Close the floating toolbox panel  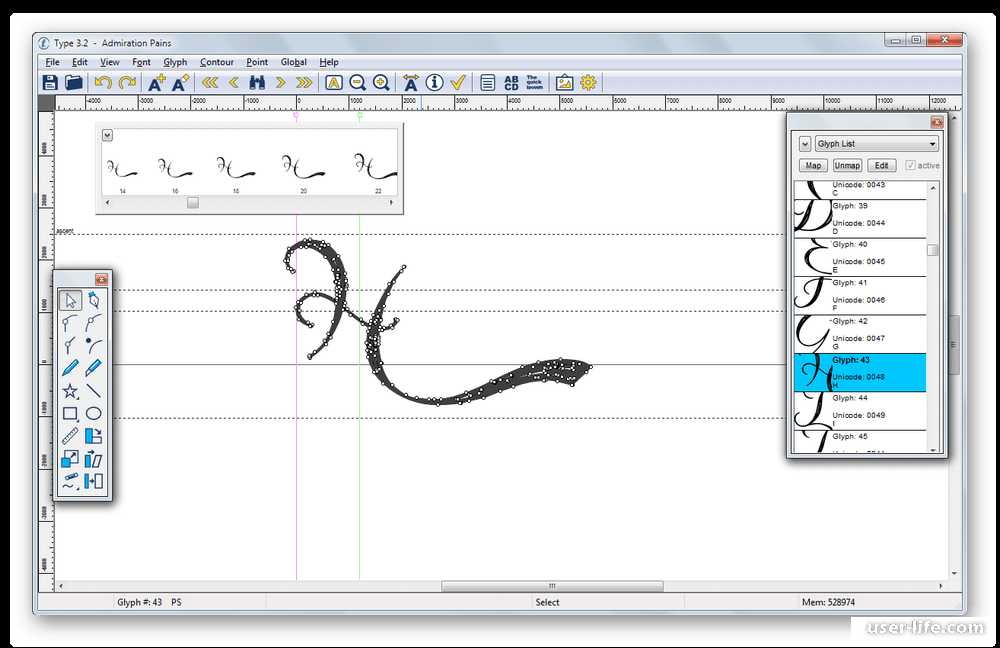pos(101,279)
